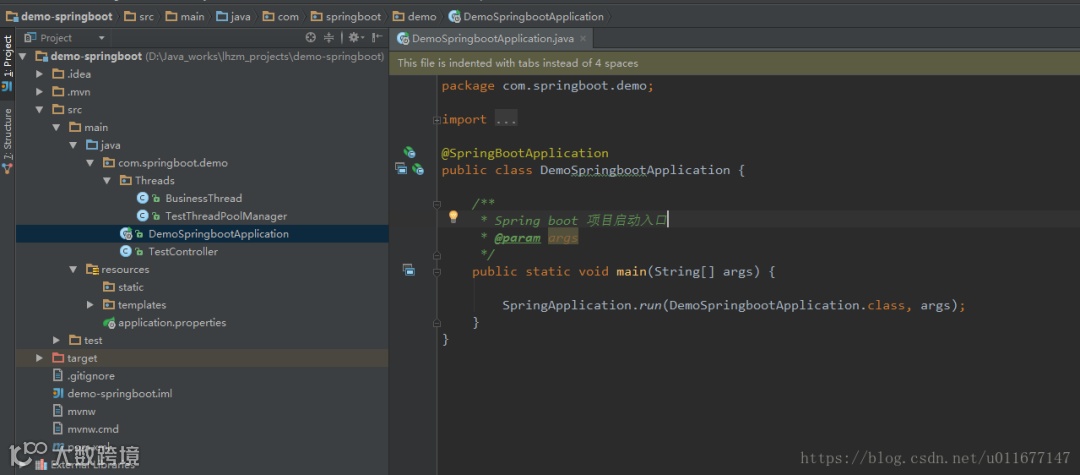
Task: Collapse the java source folder
Action: click(x=73, y=145)
